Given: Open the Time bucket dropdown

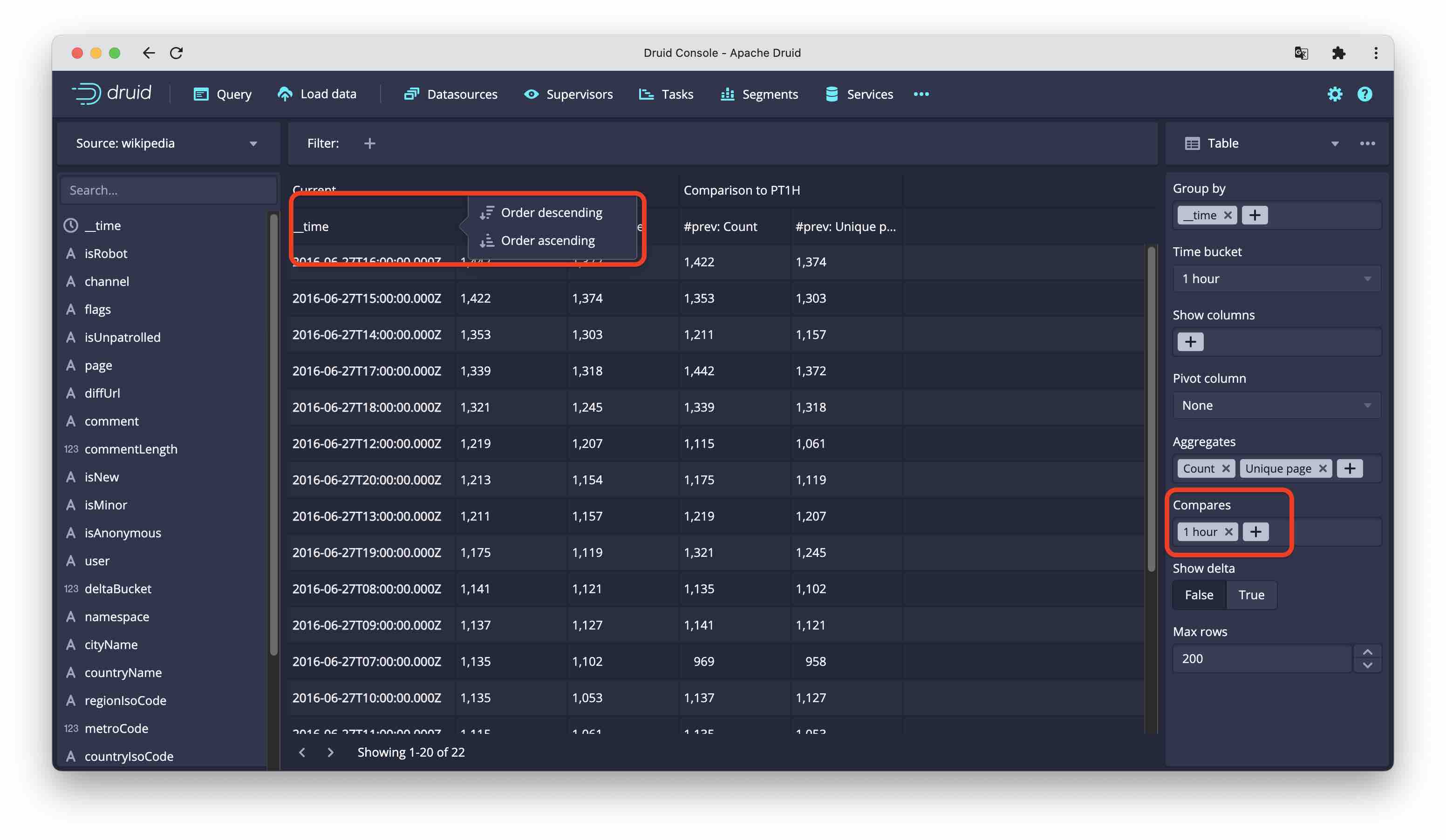Looking at the screenshot, I should 1276,278.
